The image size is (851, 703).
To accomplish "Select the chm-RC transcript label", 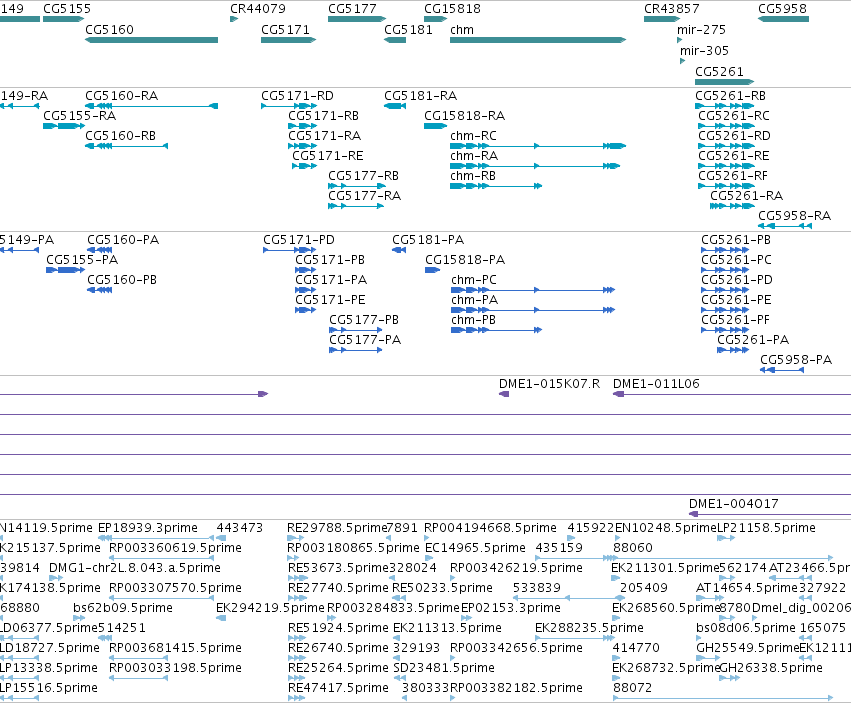I will (x=473, y=136).
